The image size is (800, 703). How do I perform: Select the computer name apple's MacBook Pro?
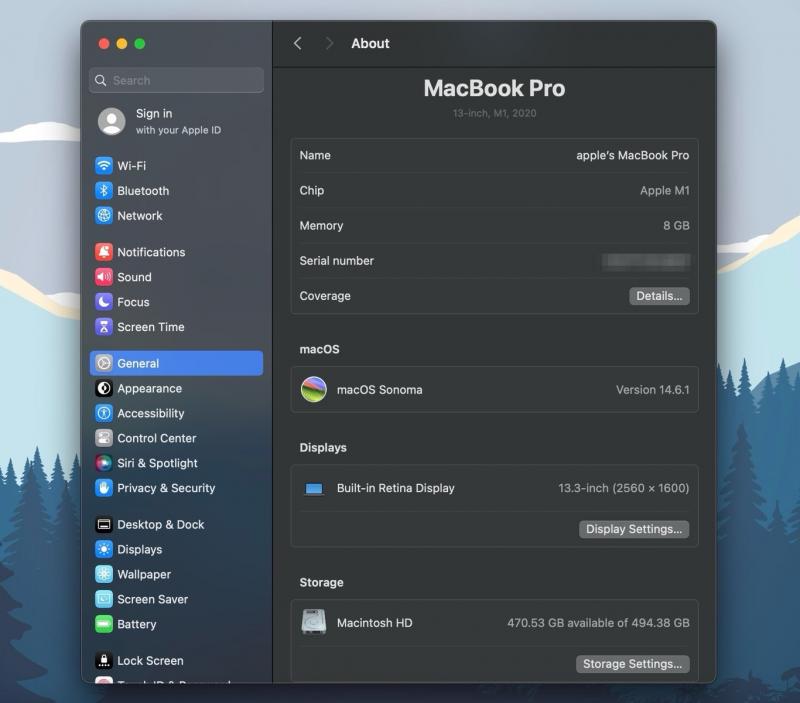pos(633,155)
